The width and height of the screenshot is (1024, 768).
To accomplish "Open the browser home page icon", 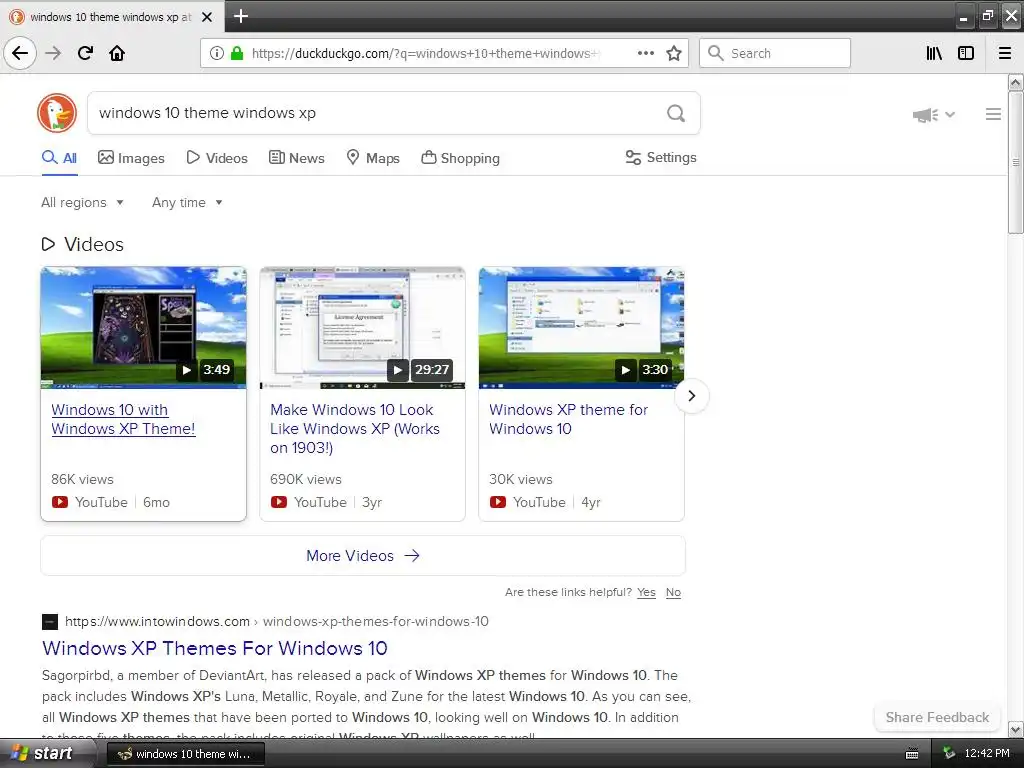I will point(117,53).
